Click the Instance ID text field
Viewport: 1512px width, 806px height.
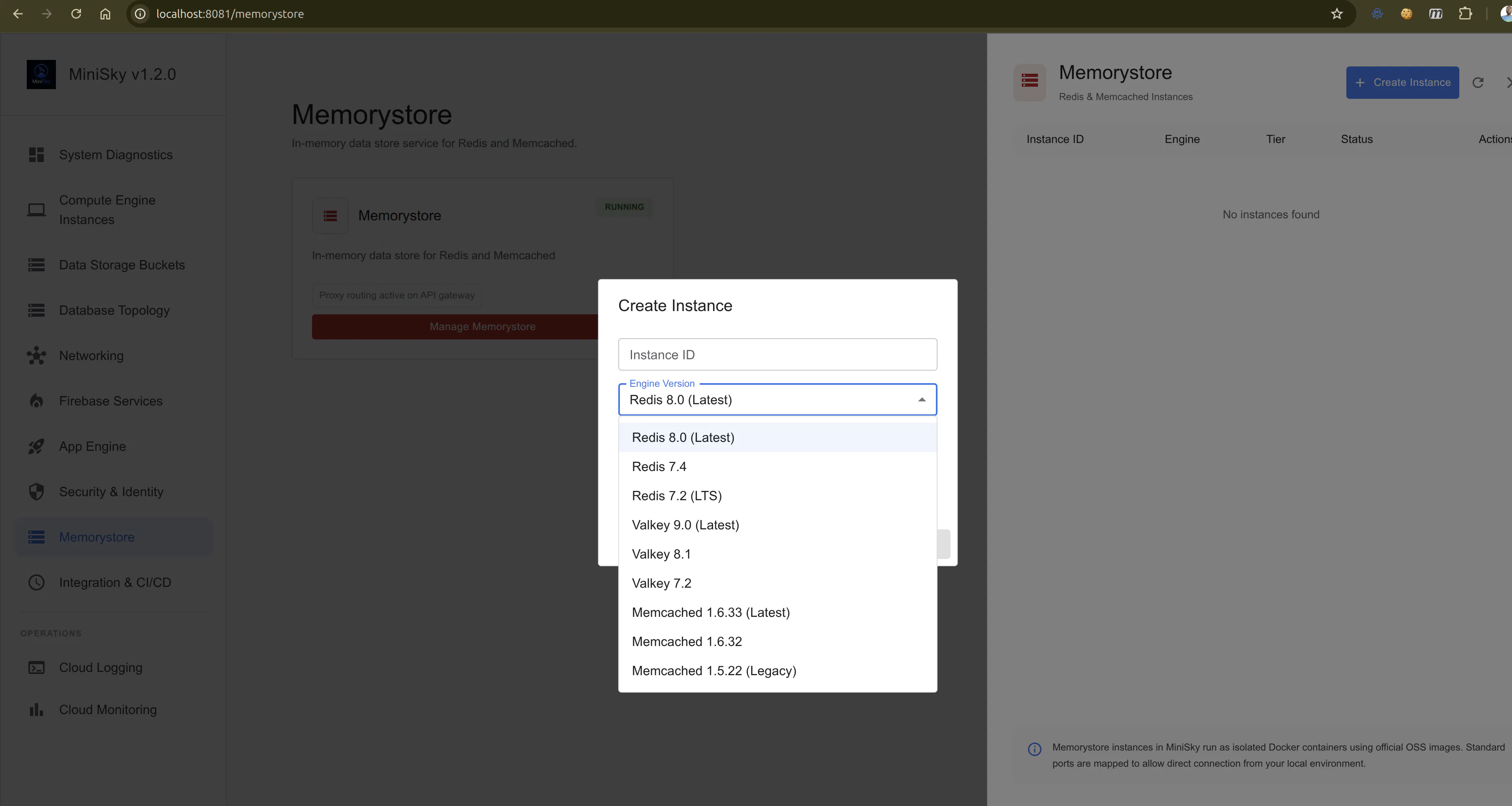point(777,354)
